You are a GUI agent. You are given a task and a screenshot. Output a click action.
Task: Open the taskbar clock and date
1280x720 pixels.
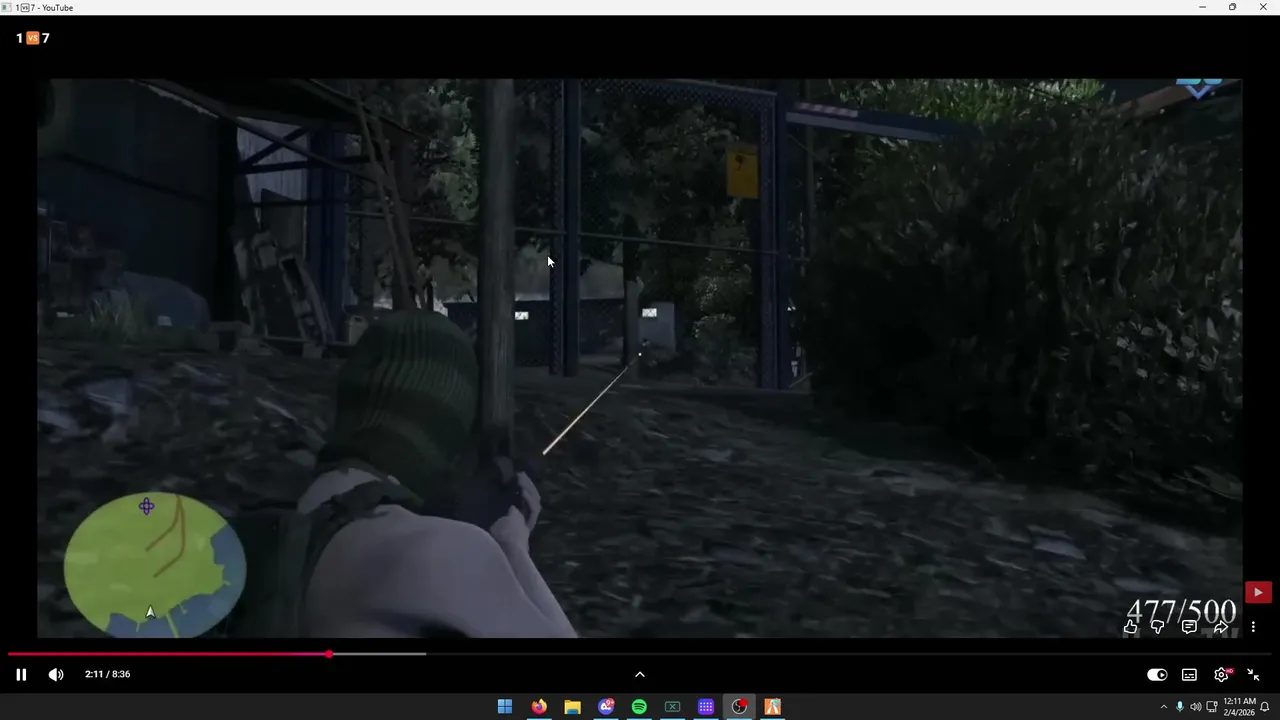click(x=1238, y=707)
